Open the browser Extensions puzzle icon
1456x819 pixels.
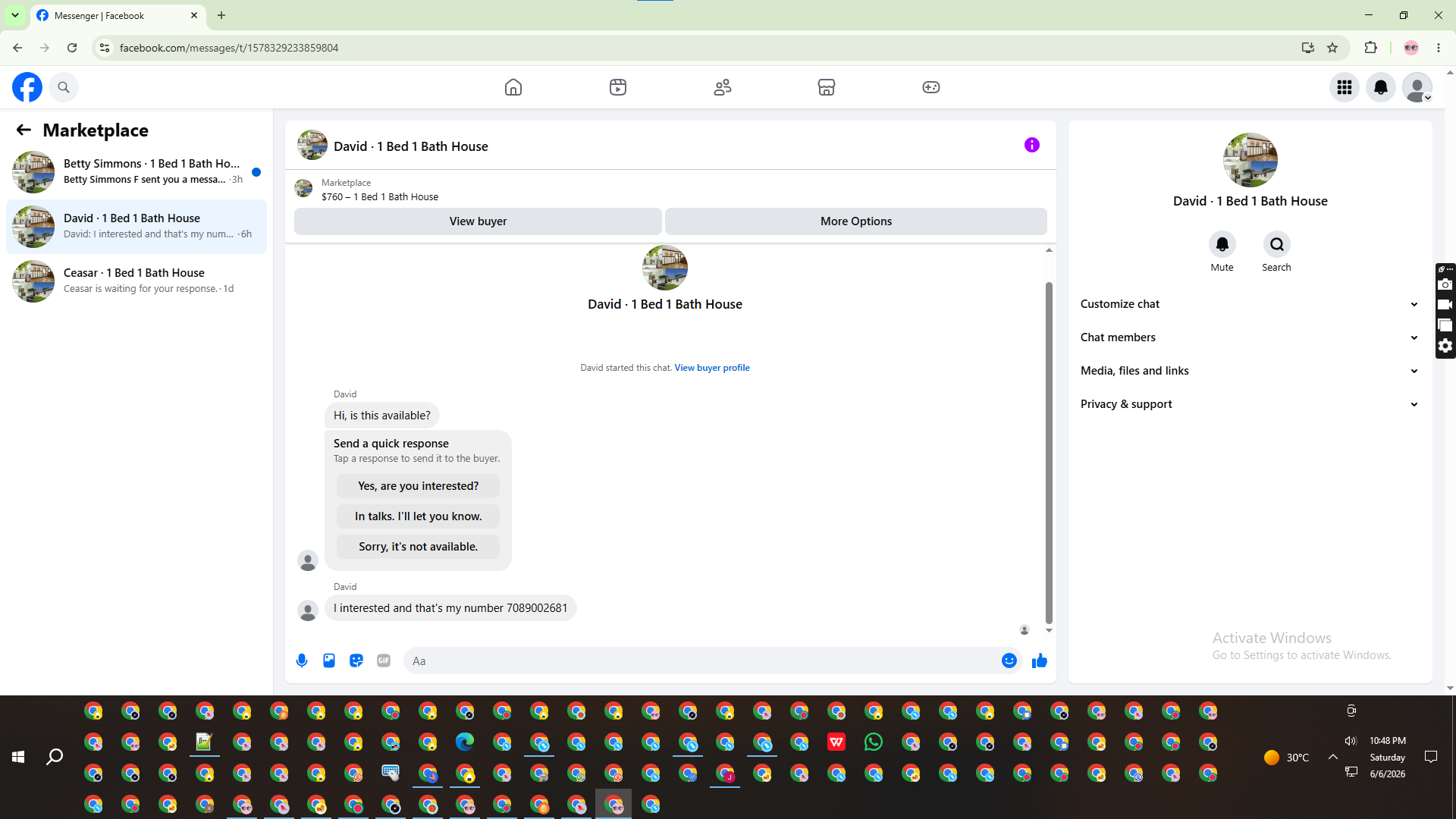point(1370,48)
